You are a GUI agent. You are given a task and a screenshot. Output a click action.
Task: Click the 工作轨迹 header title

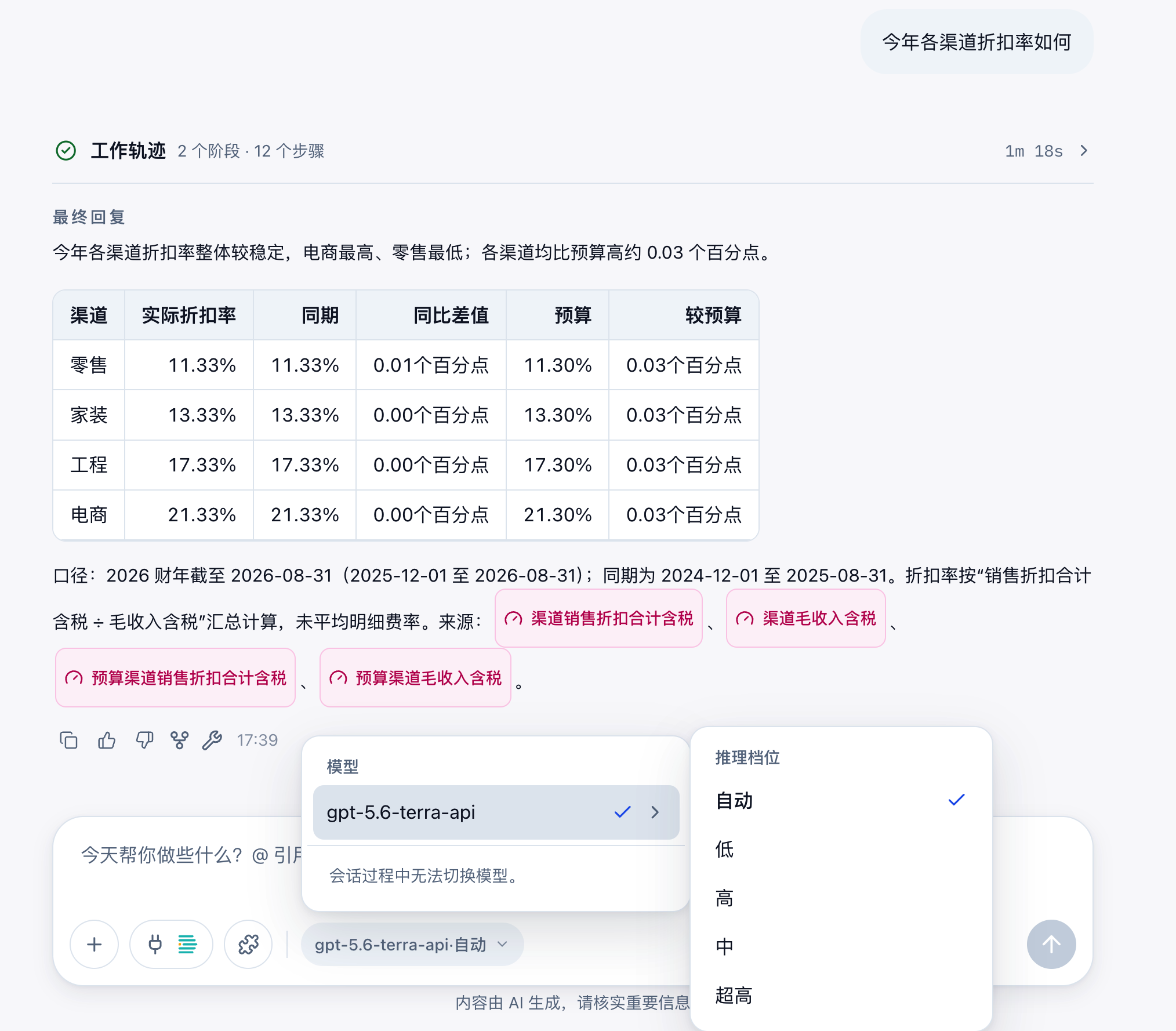[129, 151]
